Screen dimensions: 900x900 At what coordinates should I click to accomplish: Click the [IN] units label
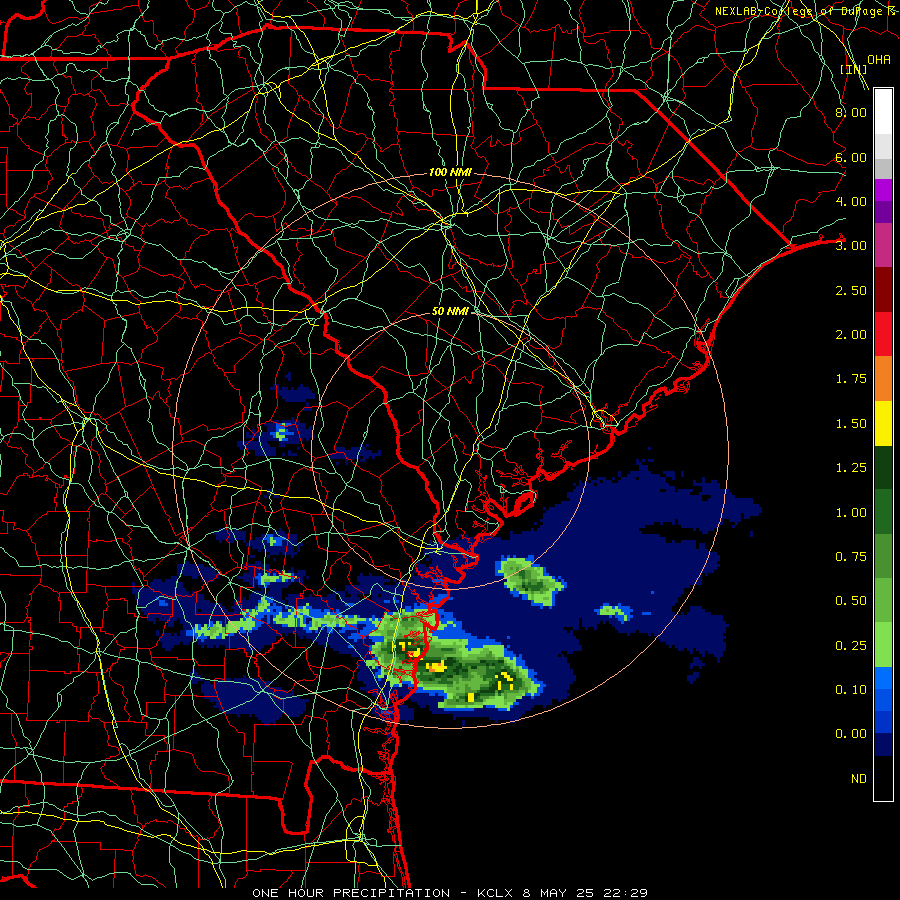[x=853, y=69]
